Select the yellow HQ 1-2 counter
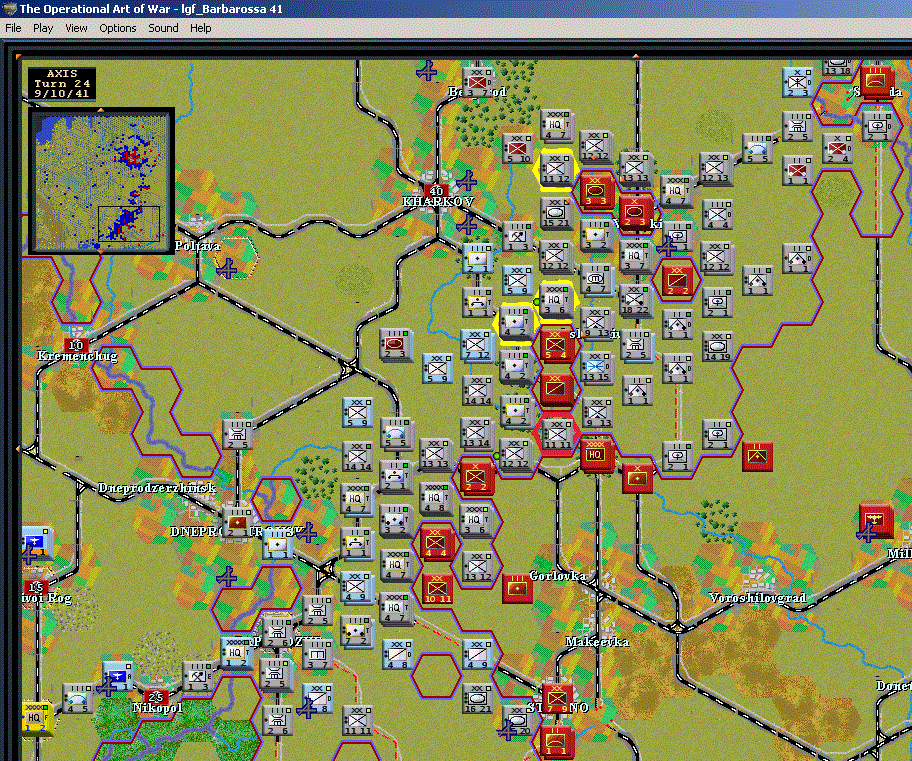Image resolution: width=912 pixels, height=761 pixels. [36, 717]
